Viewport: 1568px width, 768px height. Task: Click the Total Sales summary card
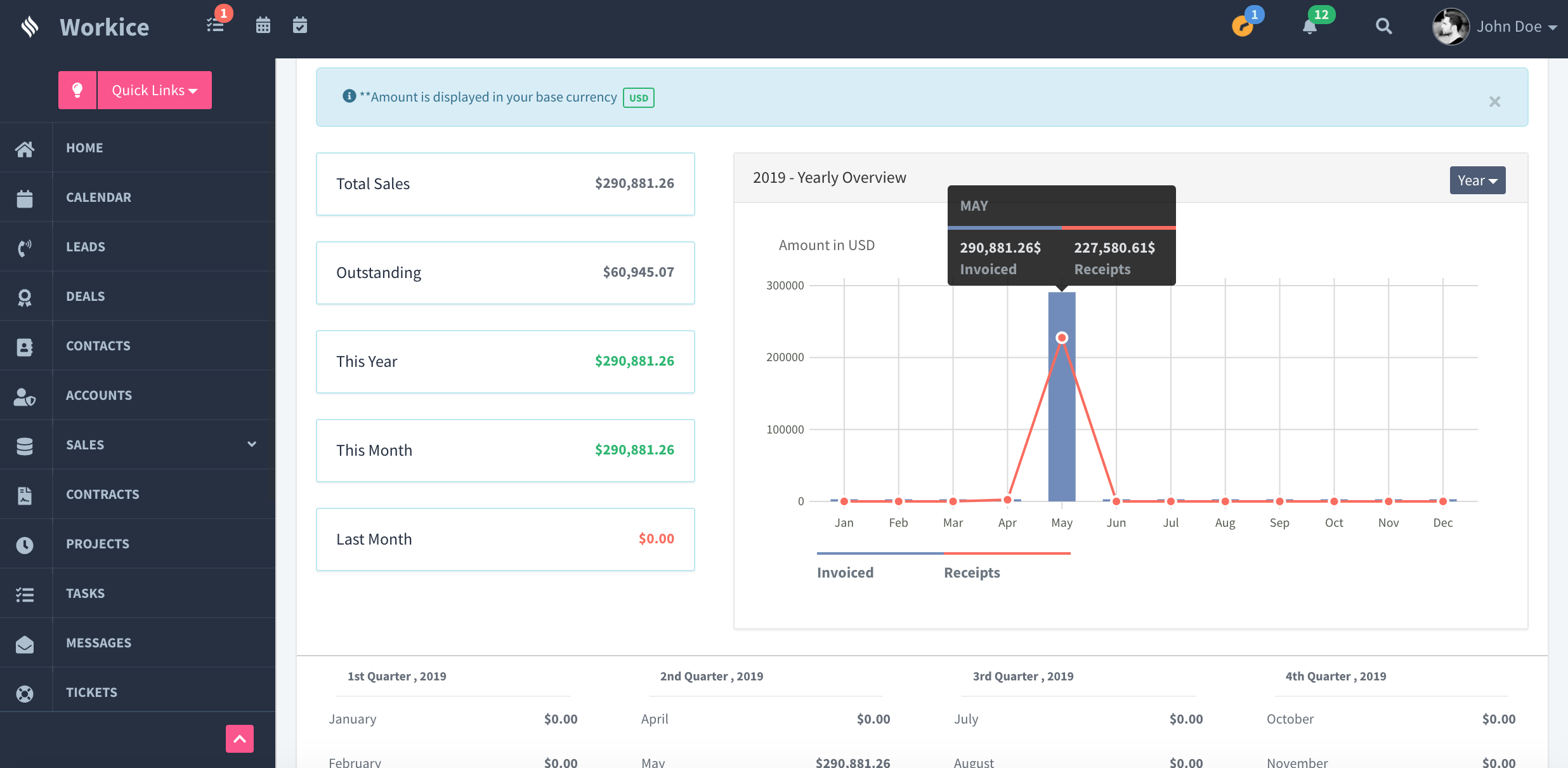click(x=505, y=183)
